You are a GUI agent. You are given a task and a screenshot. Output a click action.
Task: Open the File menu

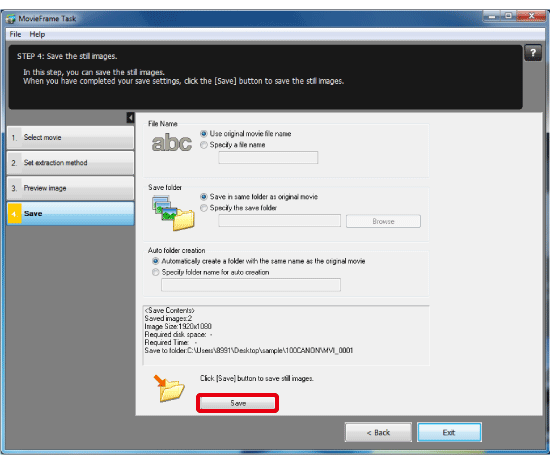15,34
